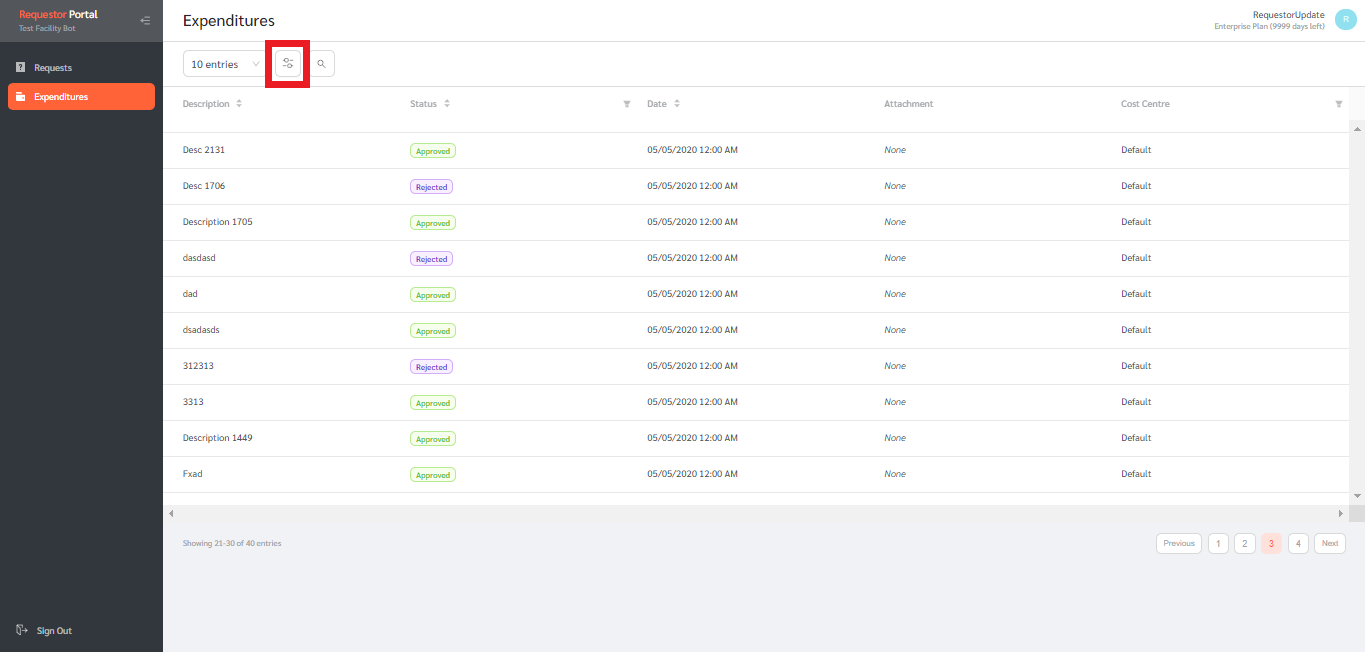
Task: Select row Desc 2131
Action: click(x=756, y=150)
